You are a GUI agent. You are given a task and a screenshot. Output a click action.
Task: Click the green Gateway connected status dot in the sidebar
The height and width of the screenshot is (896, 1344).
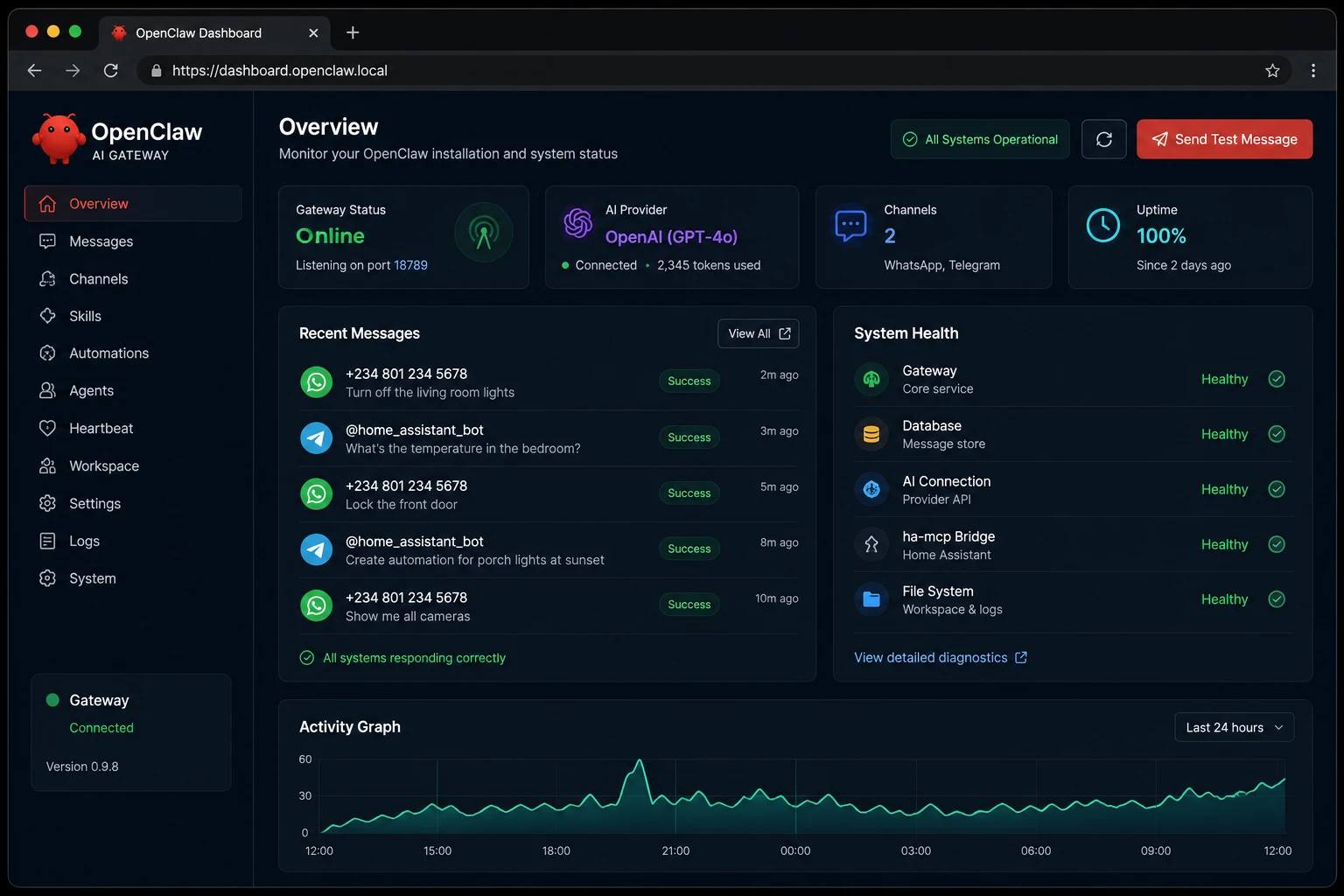click(52, 700)
